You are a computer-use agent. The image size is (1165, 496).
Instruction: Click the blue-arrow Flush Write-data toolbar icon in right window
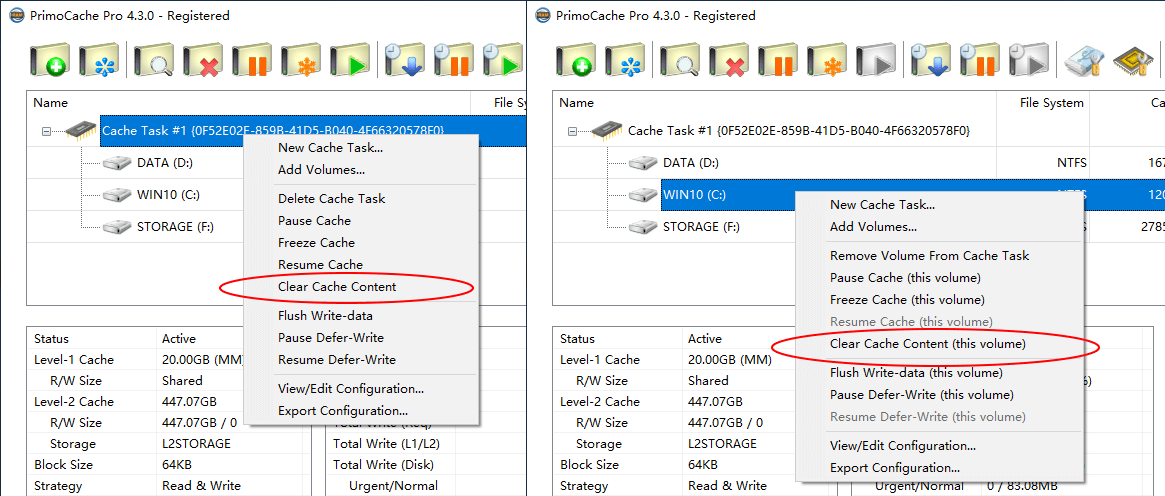(930, 60)
